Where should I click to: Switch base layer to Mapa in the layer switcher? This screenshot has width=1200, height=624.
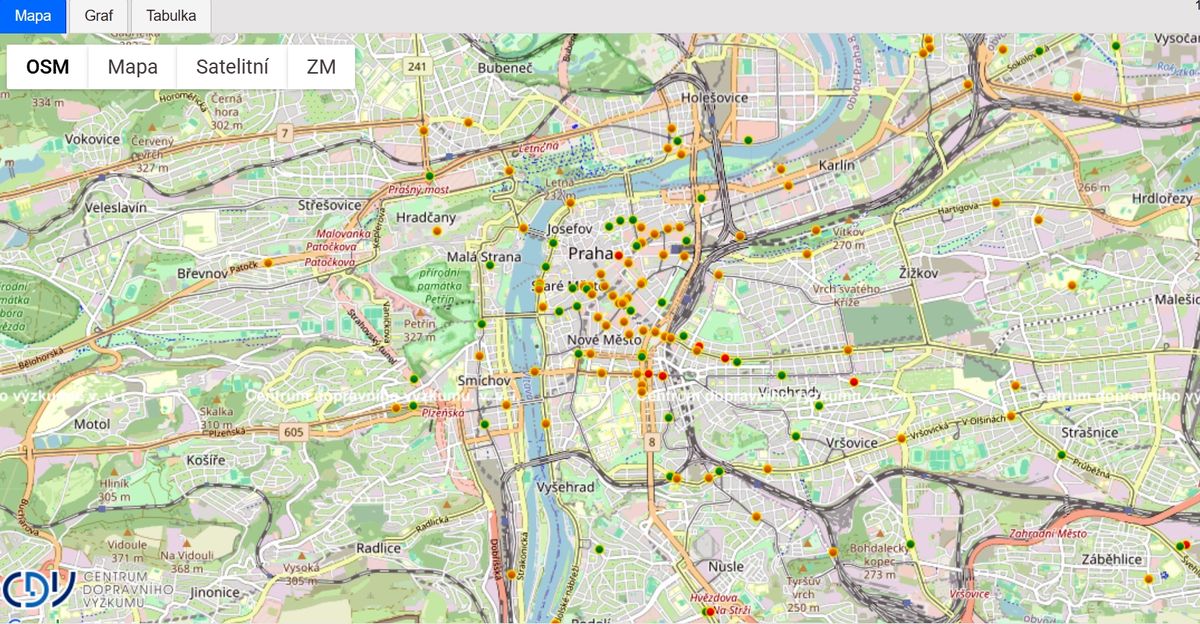click(133, 67)
